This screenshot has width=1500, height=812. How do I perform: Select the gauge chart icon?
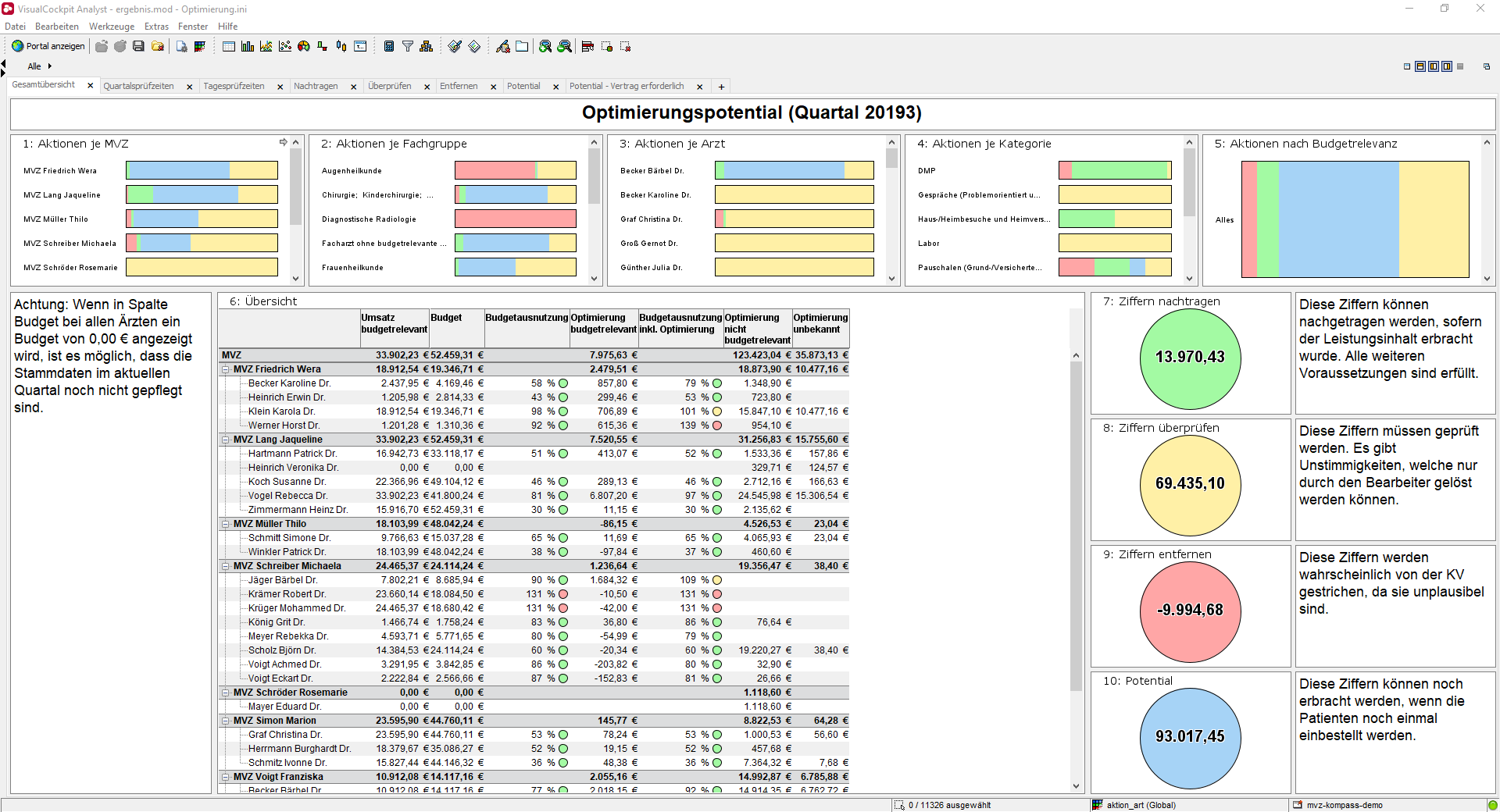point(304,46)
